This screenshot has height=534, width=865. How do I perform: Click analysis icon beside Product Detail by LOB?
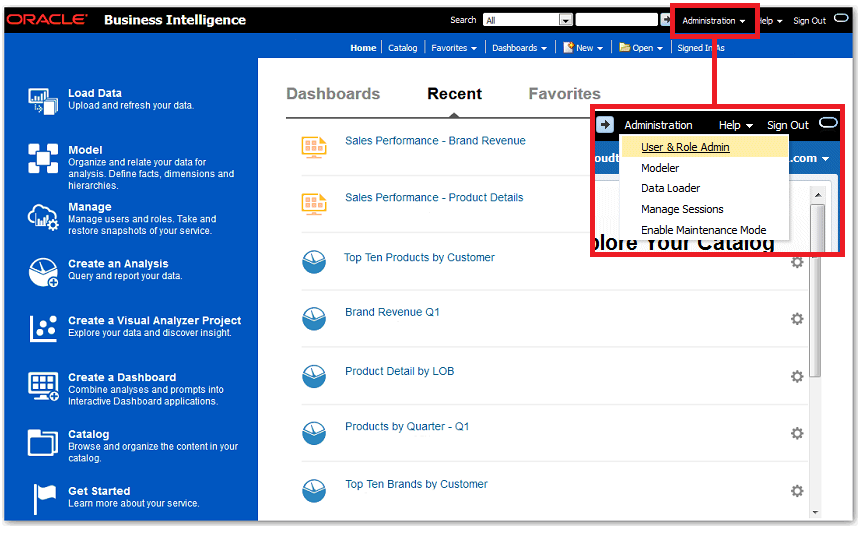point(314,376)
